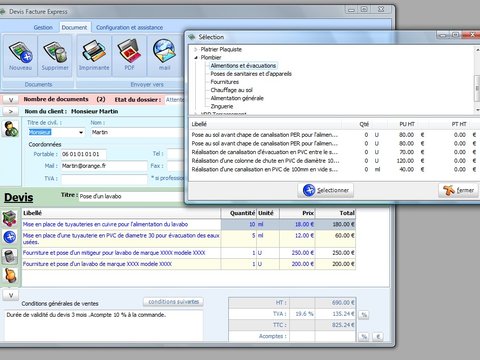The image size is (480, 360).
Task: Click the 18.00 € price cell
Action: click(297, 224)
